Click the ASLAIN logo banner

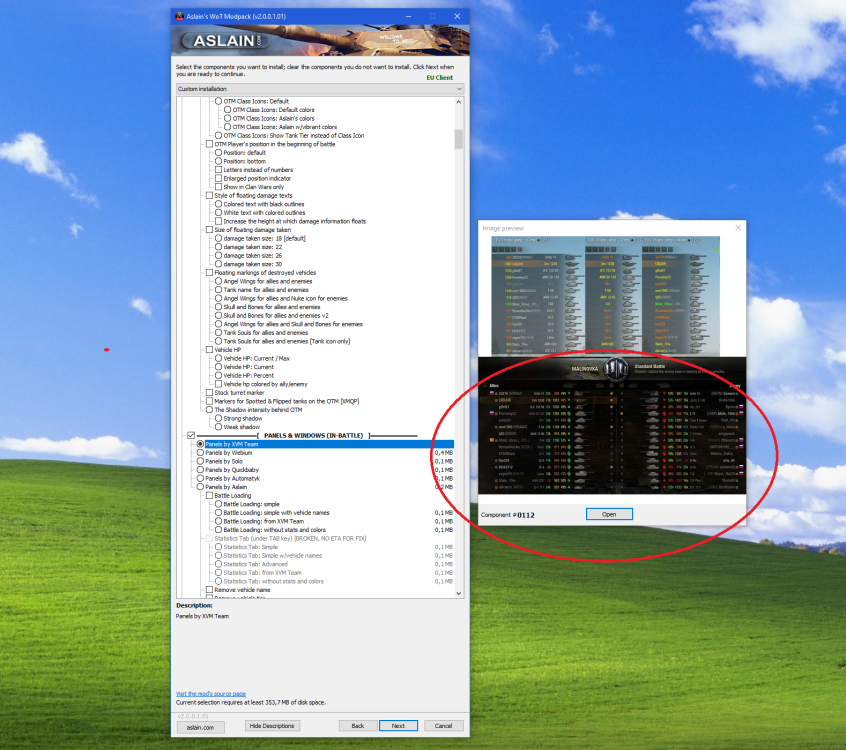coord(320,40)
